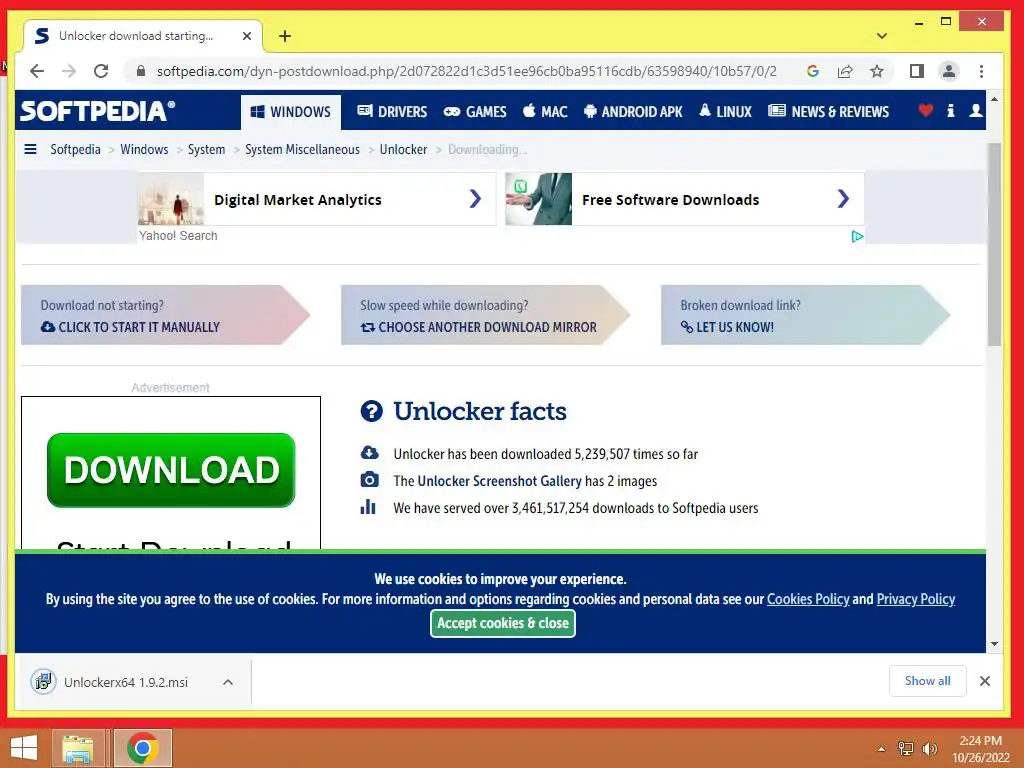The width and height of the screenshot is (1024, 768).
Task: Open the Privacy Policy link
Action: 916,599
